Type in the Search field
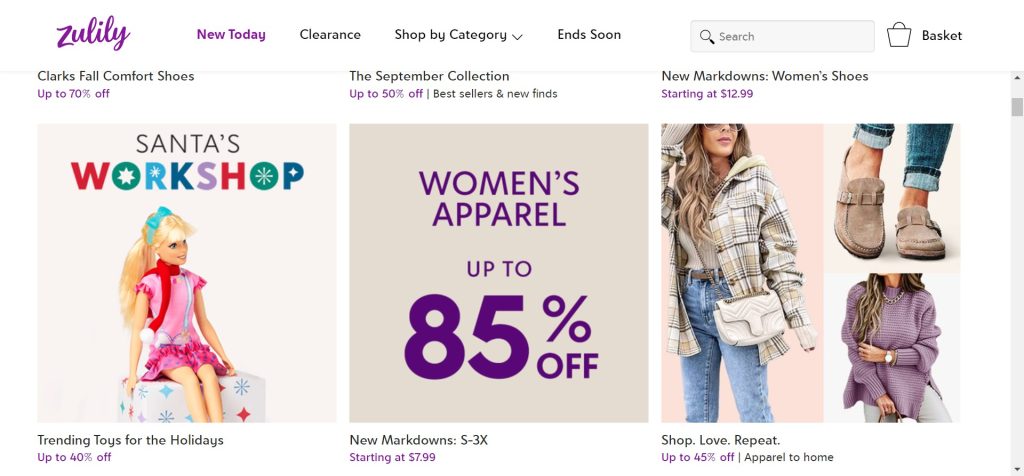The image size is (1024, 476). coord(790,36)
